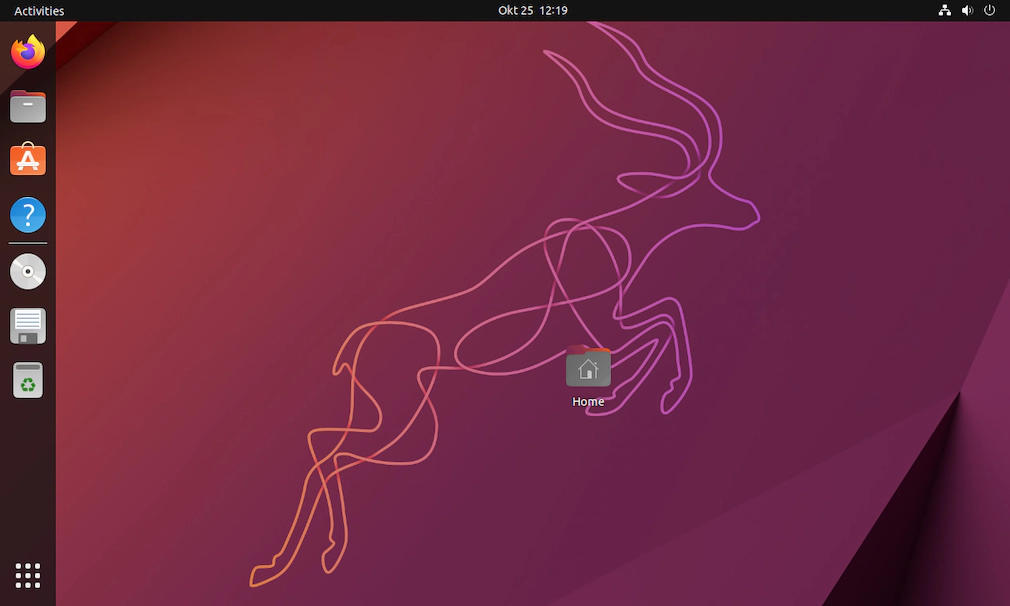Open the power icon system menu

pos(989,11)
